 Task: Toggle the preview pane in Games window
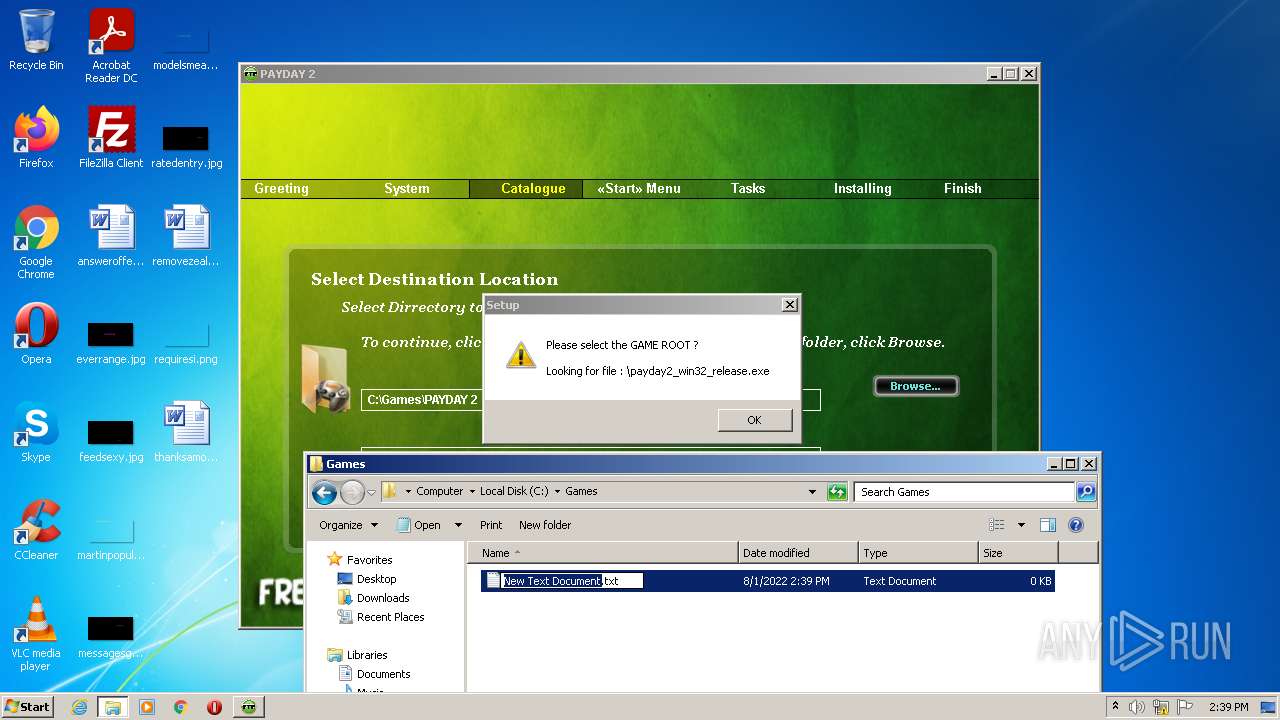click(x=1047, y=525)
